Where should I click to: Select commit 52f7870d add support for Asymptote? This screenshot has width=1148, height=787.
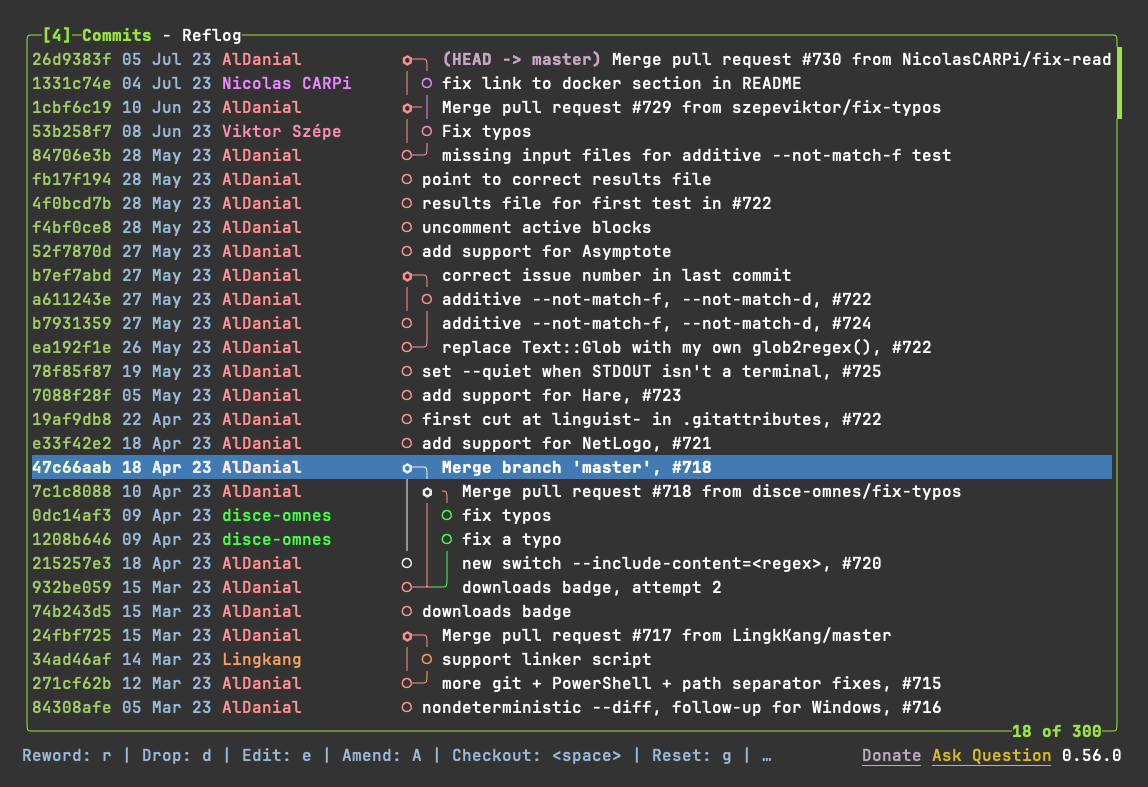point(572,252)
